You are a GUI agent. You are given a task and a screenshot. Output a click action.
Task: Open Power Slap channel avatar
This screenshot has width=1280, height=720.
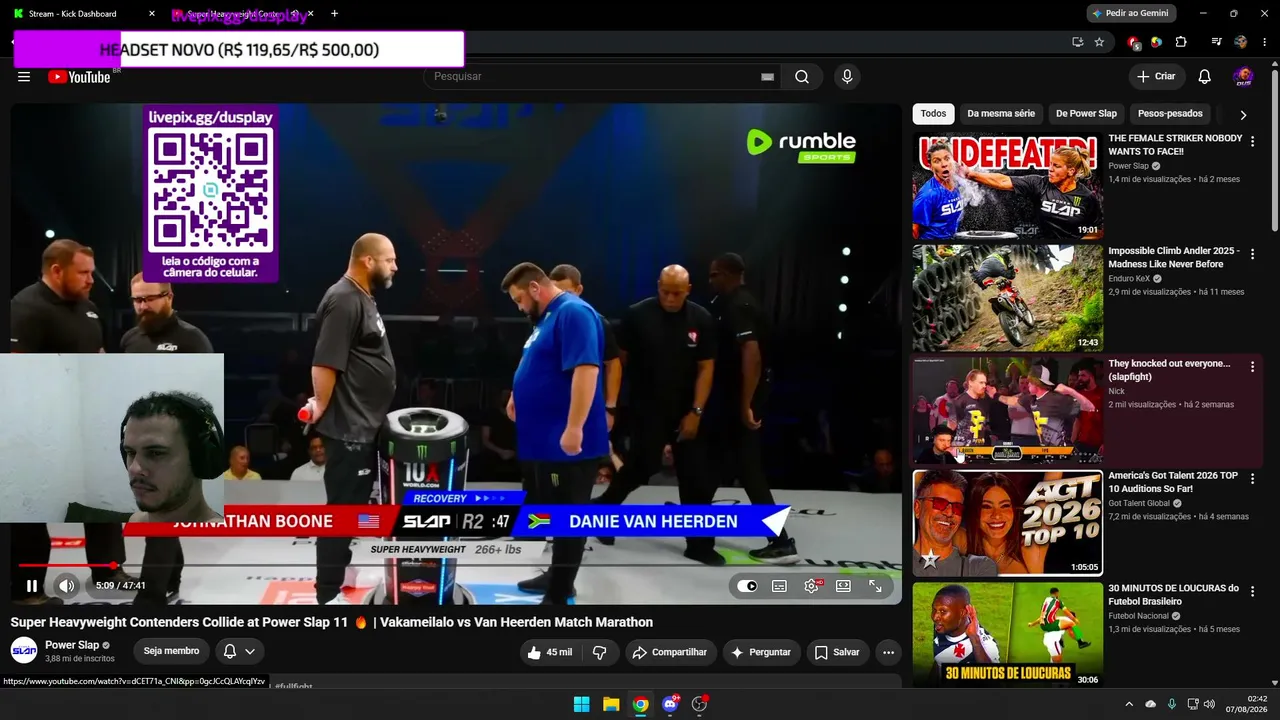24,651
